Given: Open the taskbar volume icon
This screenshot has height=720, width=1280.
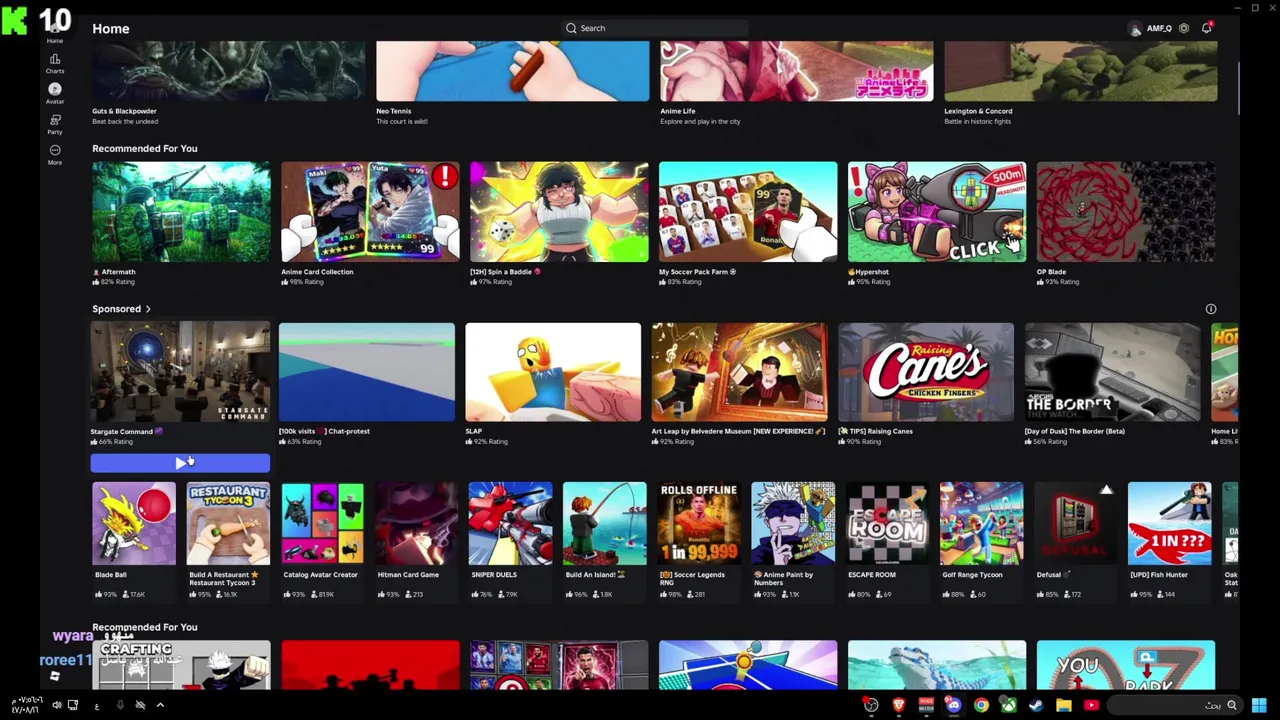Looking at the screenshot, I should point(56,705).
